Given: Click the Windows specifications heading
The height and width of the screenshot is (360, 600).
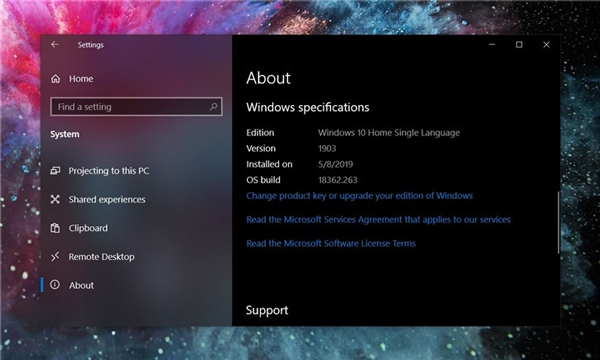Looking at the screenshot, I should tap(308, 107).
